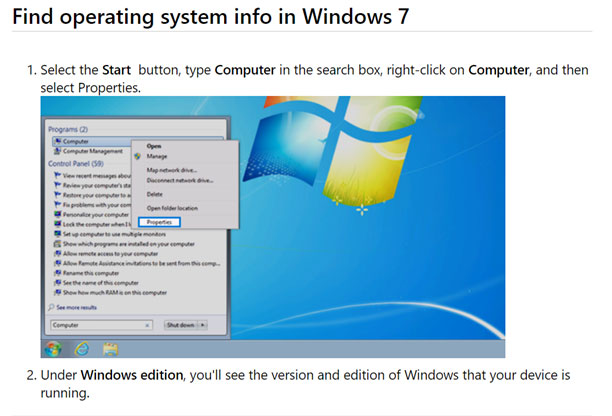The height and width of the screenshot is (416, 612).
Task: Open 'Allow Remote Assistance invitations' result
Action: coord(137,263)
